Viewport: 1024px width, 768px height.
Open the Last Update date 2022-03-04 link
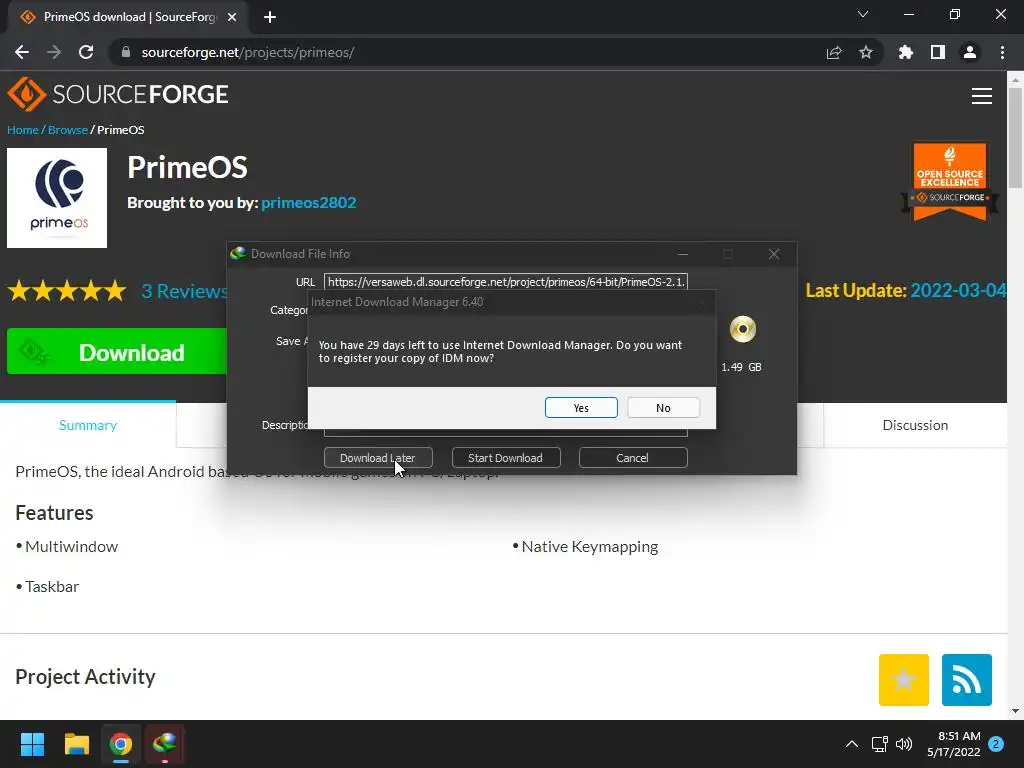click(x=958, y=291)
